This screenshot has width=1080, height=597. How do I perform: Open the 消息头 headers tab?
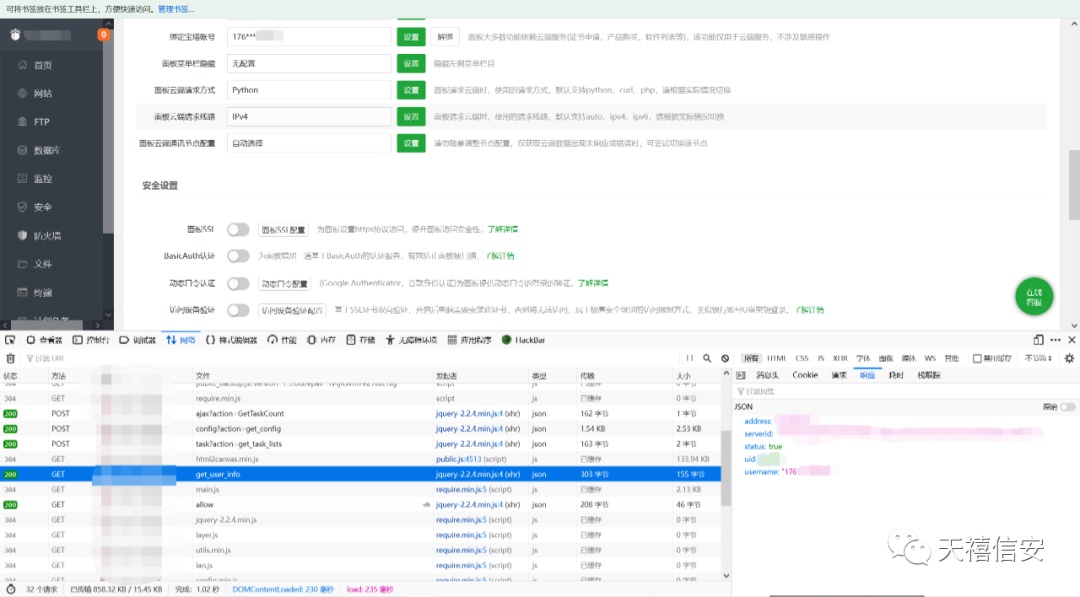coord(767,375)
